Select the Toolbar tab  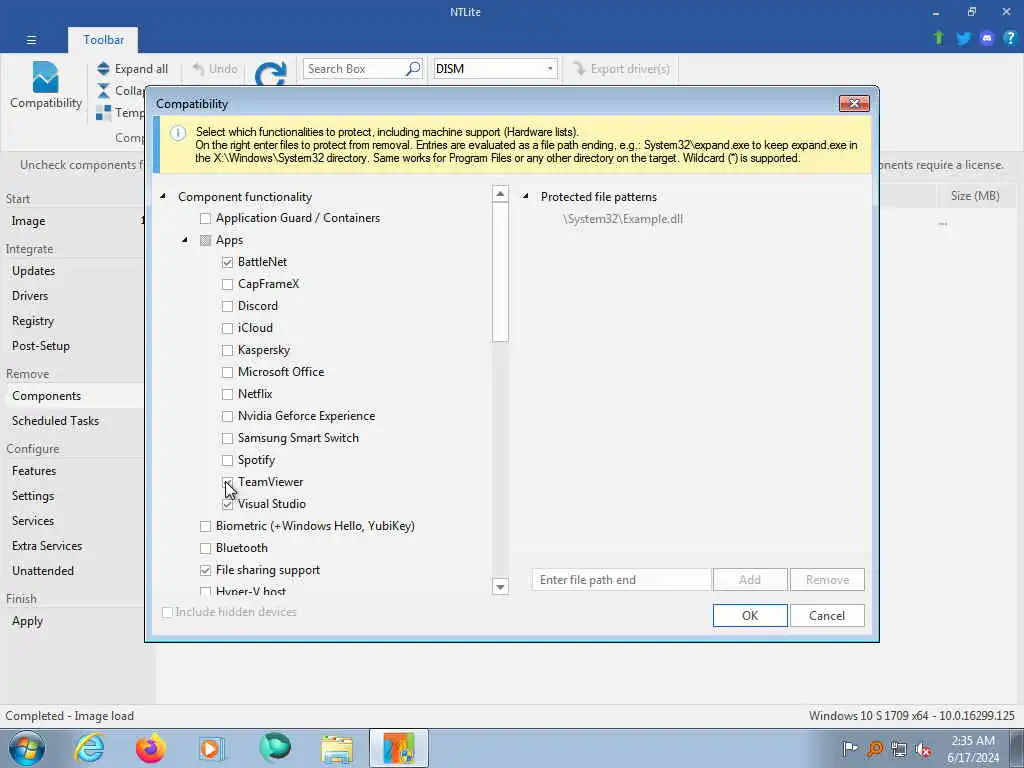point(103,40)
